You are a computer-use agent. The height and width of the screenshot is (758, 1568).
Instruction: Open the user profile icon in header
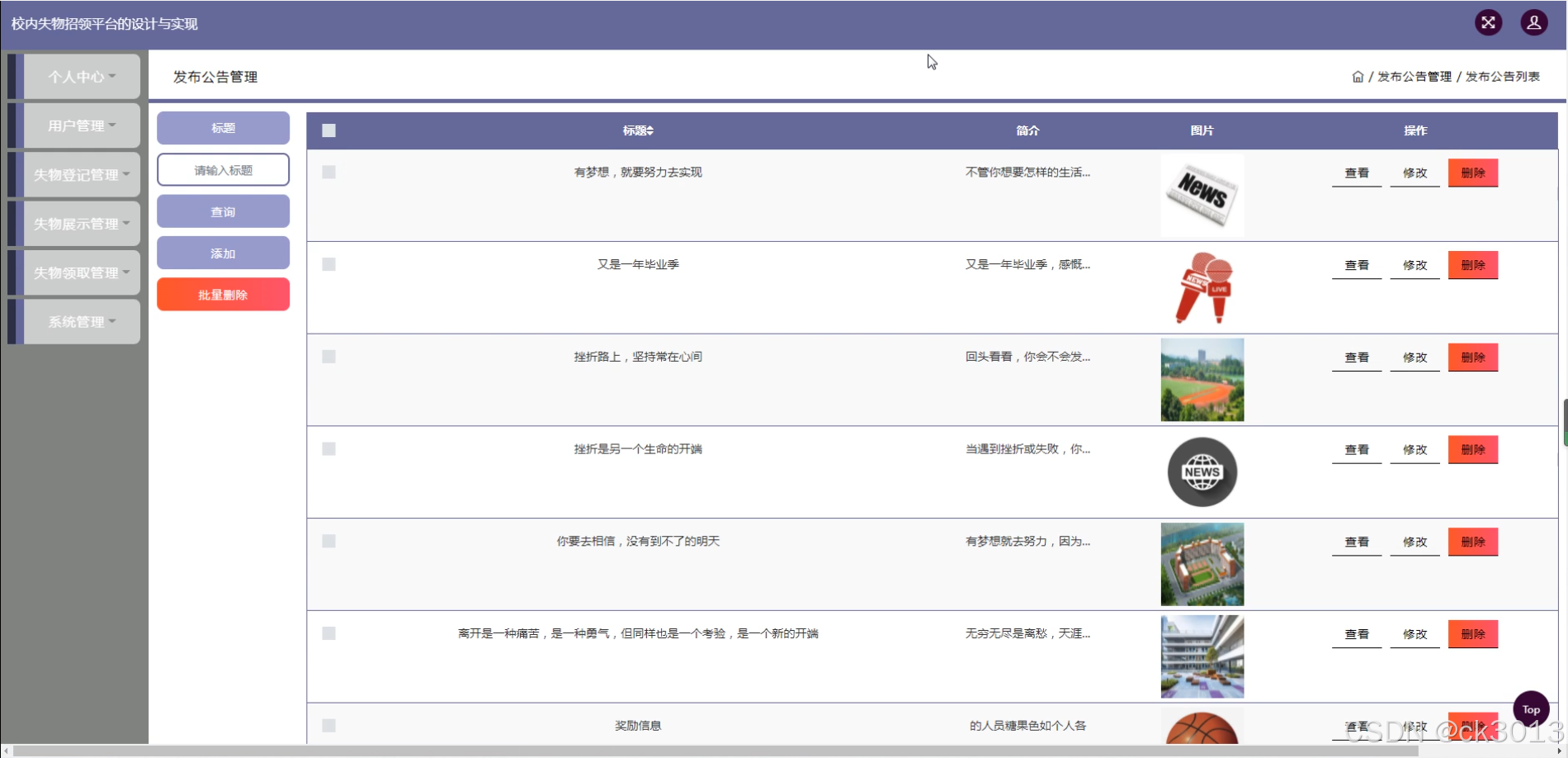point(1534,22)
